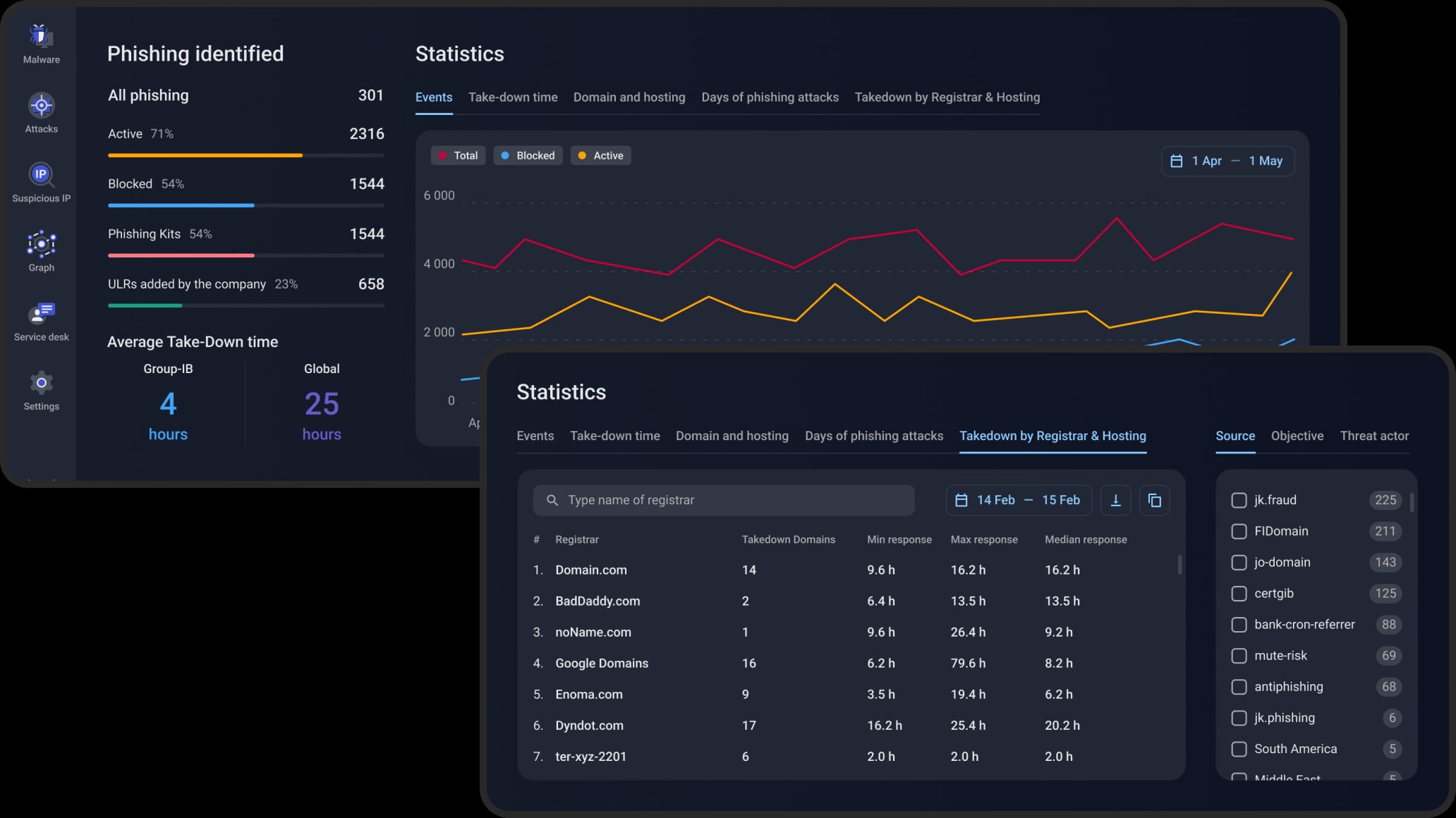Image resolution: width=1456 pixels, height=818 pixels.
Task: Click the Type name of registrar search field
Action: tap(723, 500)
